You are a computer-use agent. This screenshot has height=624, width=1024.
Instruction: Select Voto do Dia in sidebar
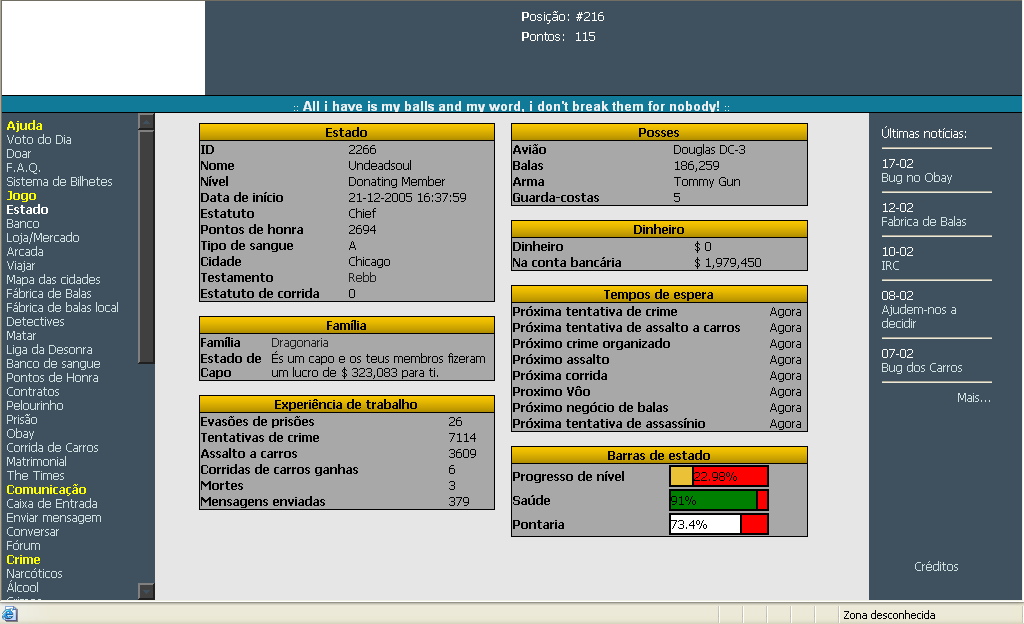(x=39, y=140)
